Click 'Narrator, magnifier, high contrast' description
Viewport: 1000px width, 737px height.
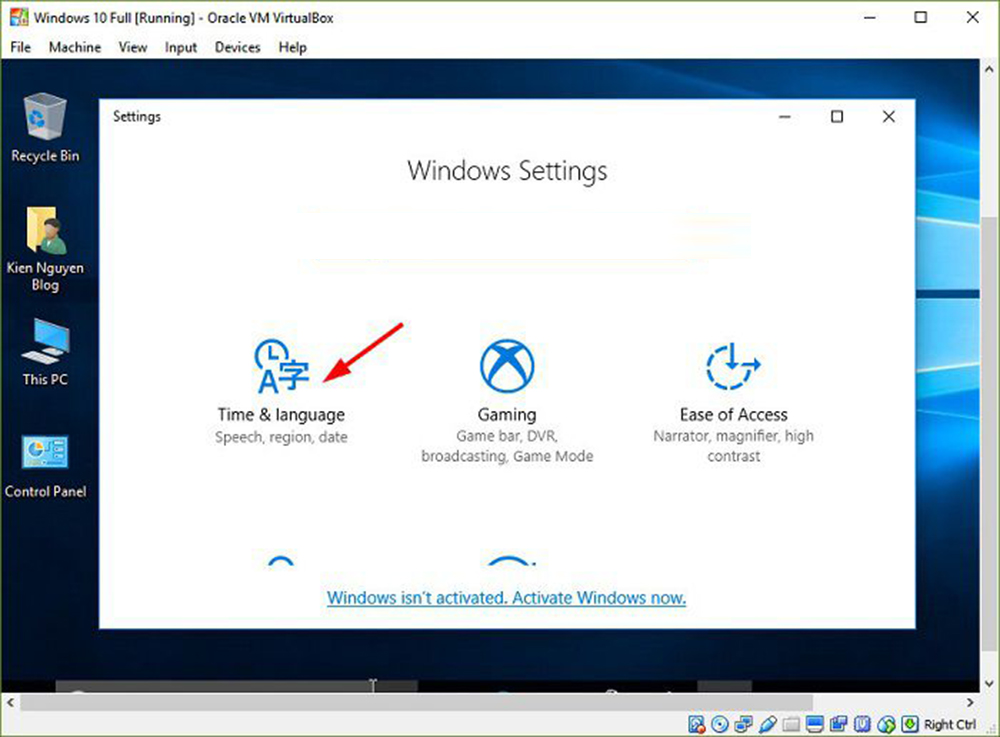(733, 446)
